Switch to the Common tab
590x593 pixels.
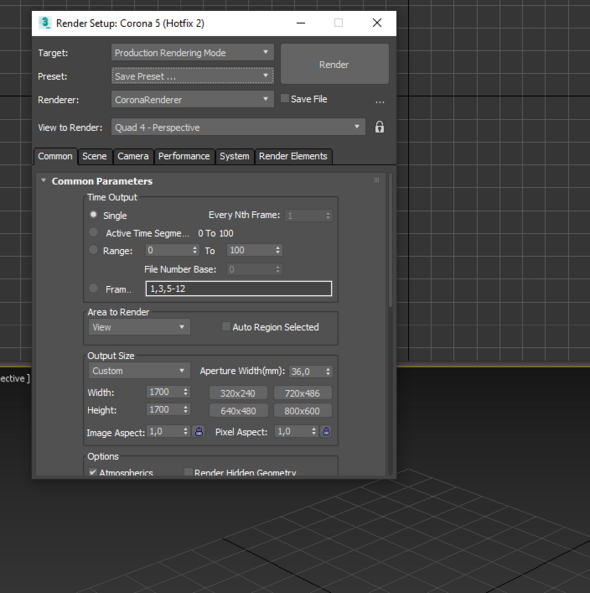pyautogui.click(x=55, y=156)
